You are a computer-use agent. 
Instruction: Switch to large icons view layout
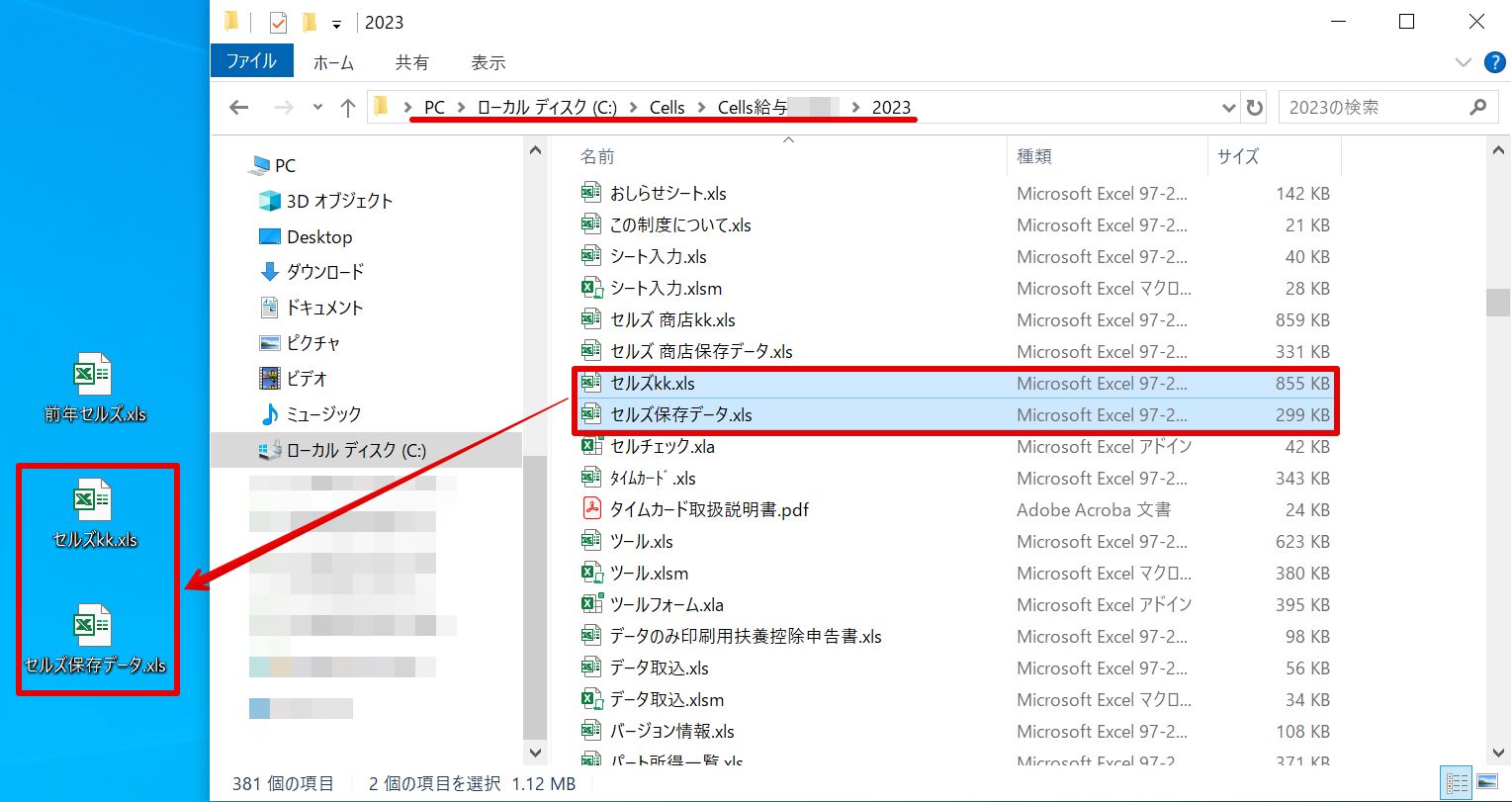[1486, 782]
